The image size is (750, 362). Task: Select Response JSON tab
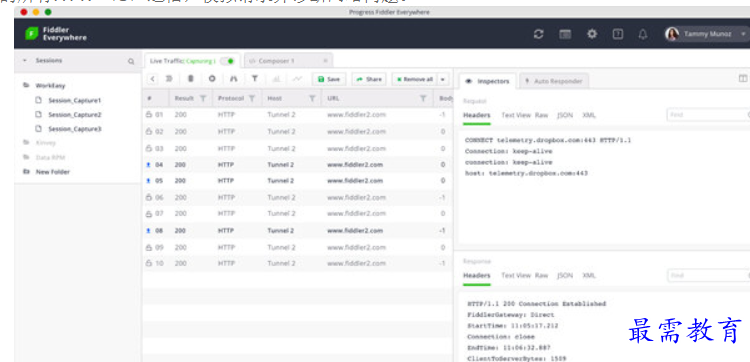[x=565, y=275]
